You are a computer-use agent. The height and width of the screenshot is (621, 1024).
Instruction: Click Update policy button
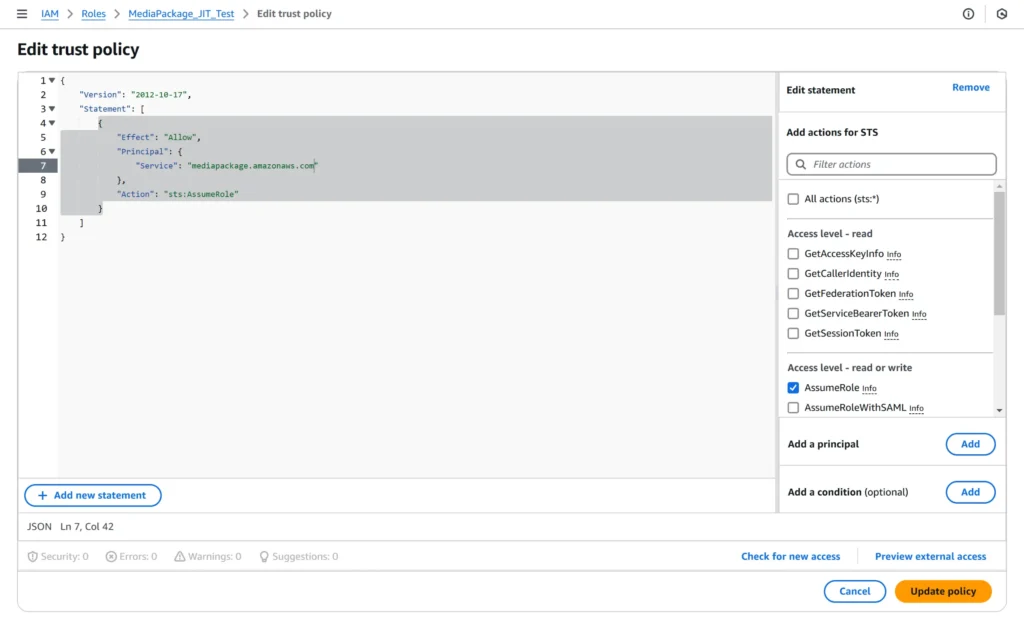tap(943, 592)
